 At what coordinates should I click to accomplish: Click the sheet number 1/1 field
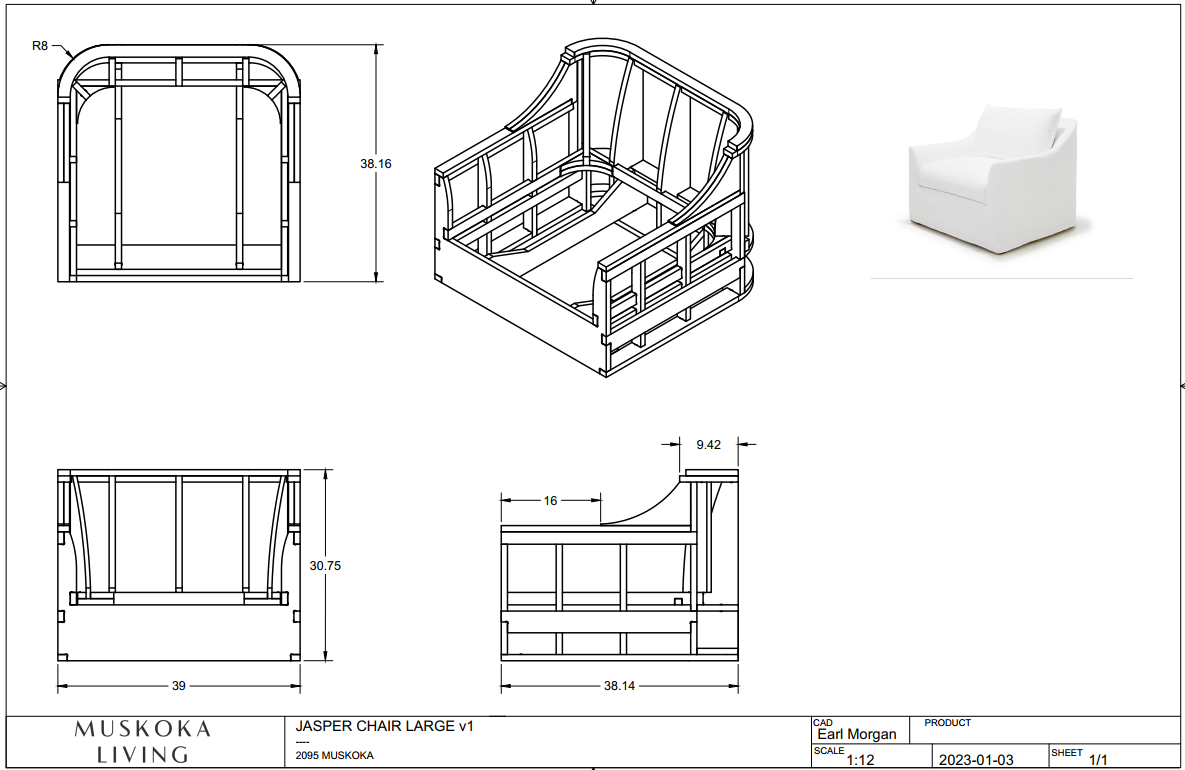pyautogui.click(x=1096, y=759)
